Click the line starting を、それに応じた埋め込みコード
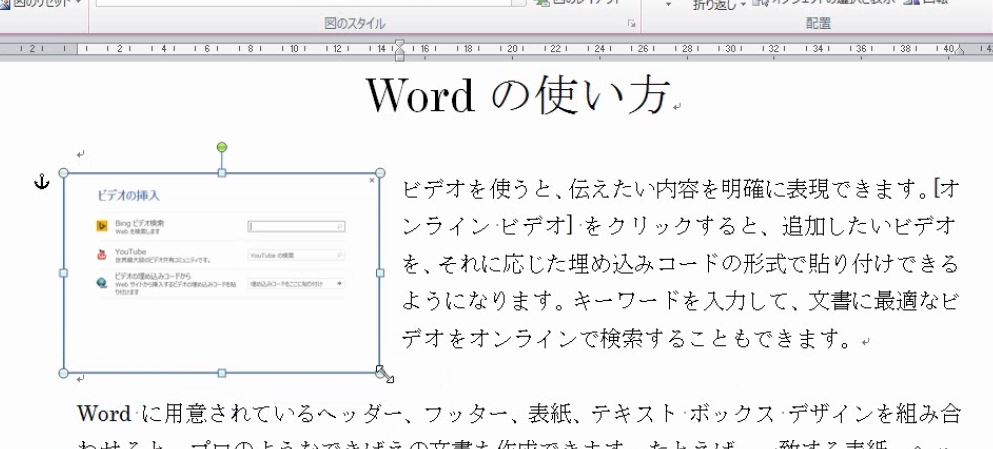Viewport: 993px width, 449px height. (680, 263)
